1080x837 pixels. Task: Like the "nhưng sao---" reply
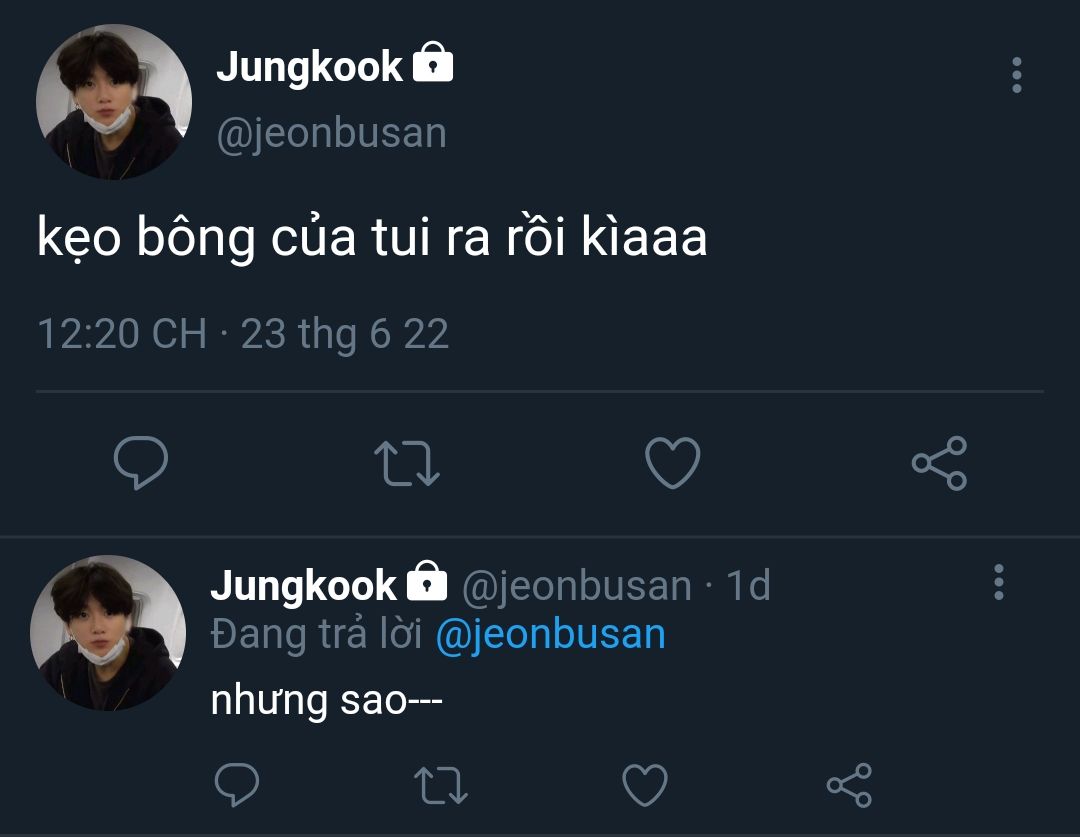(x=644, y=785)
